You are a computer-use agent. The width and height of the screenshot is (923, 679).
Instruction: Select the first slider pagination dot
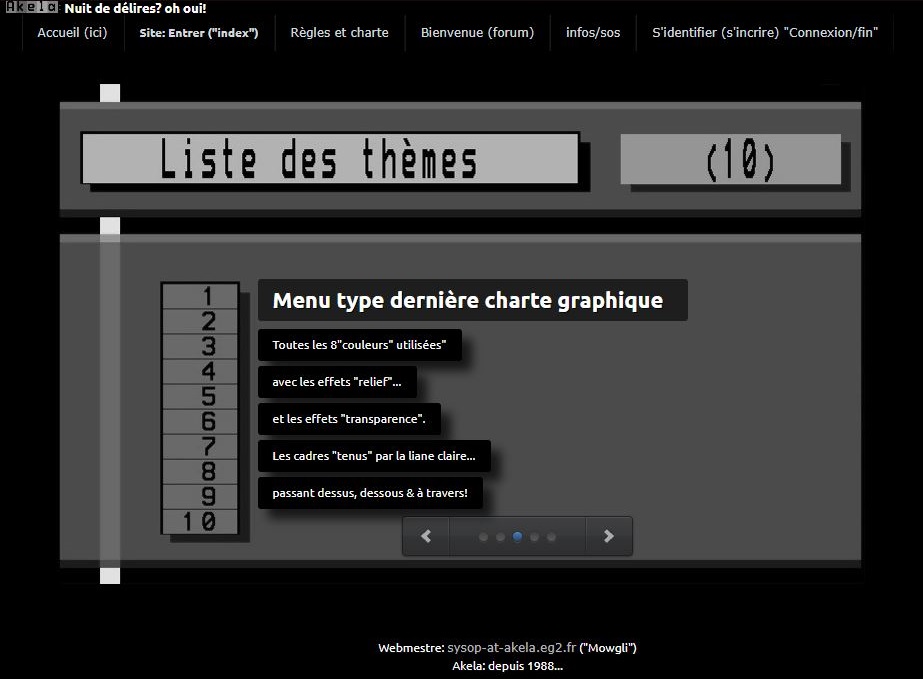(x=483, y=537)
